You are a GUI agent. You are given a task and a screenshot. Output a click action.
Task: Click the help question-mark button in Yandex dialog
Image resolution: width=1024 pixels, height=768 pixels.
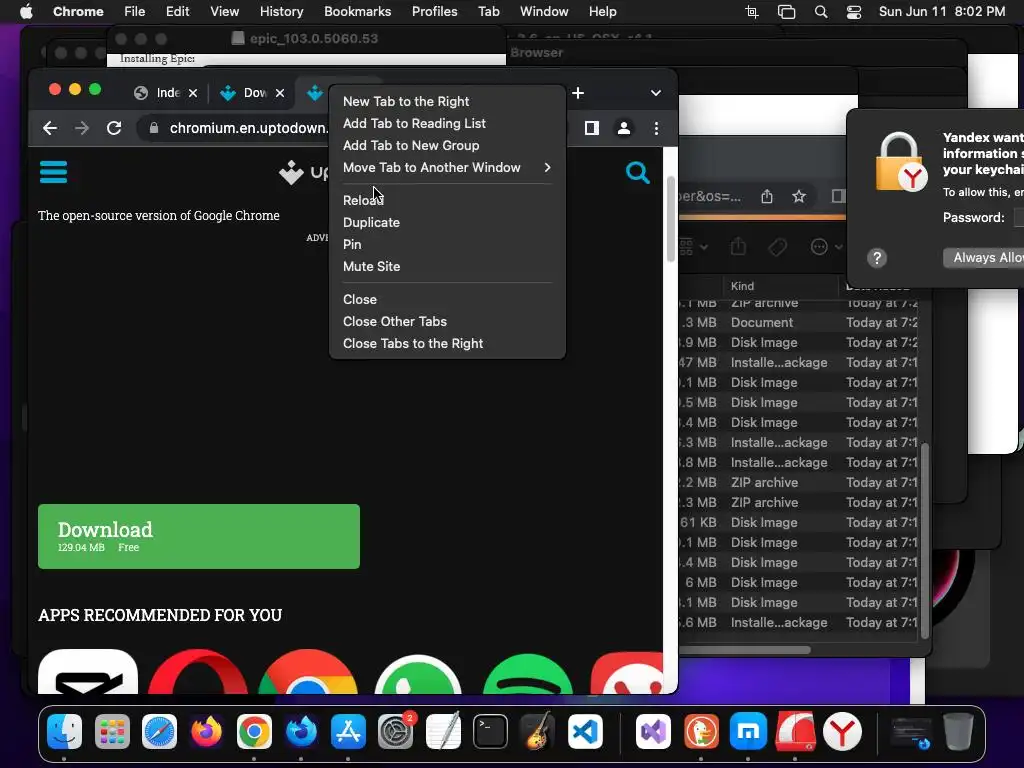coord(877,258)
